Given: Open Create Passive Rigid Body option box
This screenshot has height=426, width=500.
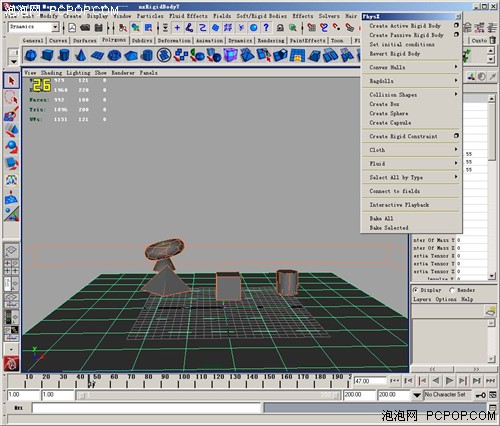Looking at the screenshot, I should tap(456, 34).
